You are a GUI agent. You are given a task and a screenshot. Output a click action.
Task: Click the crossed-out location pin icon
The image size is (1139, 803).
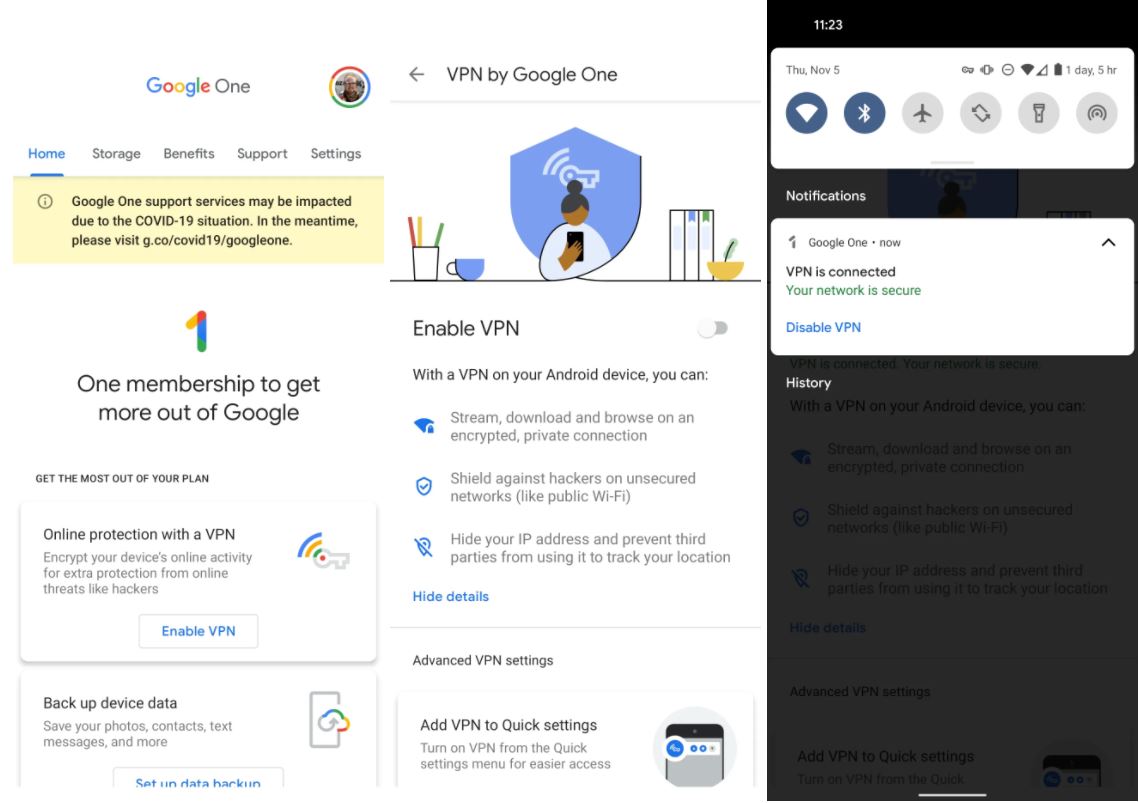coord(423,547)
